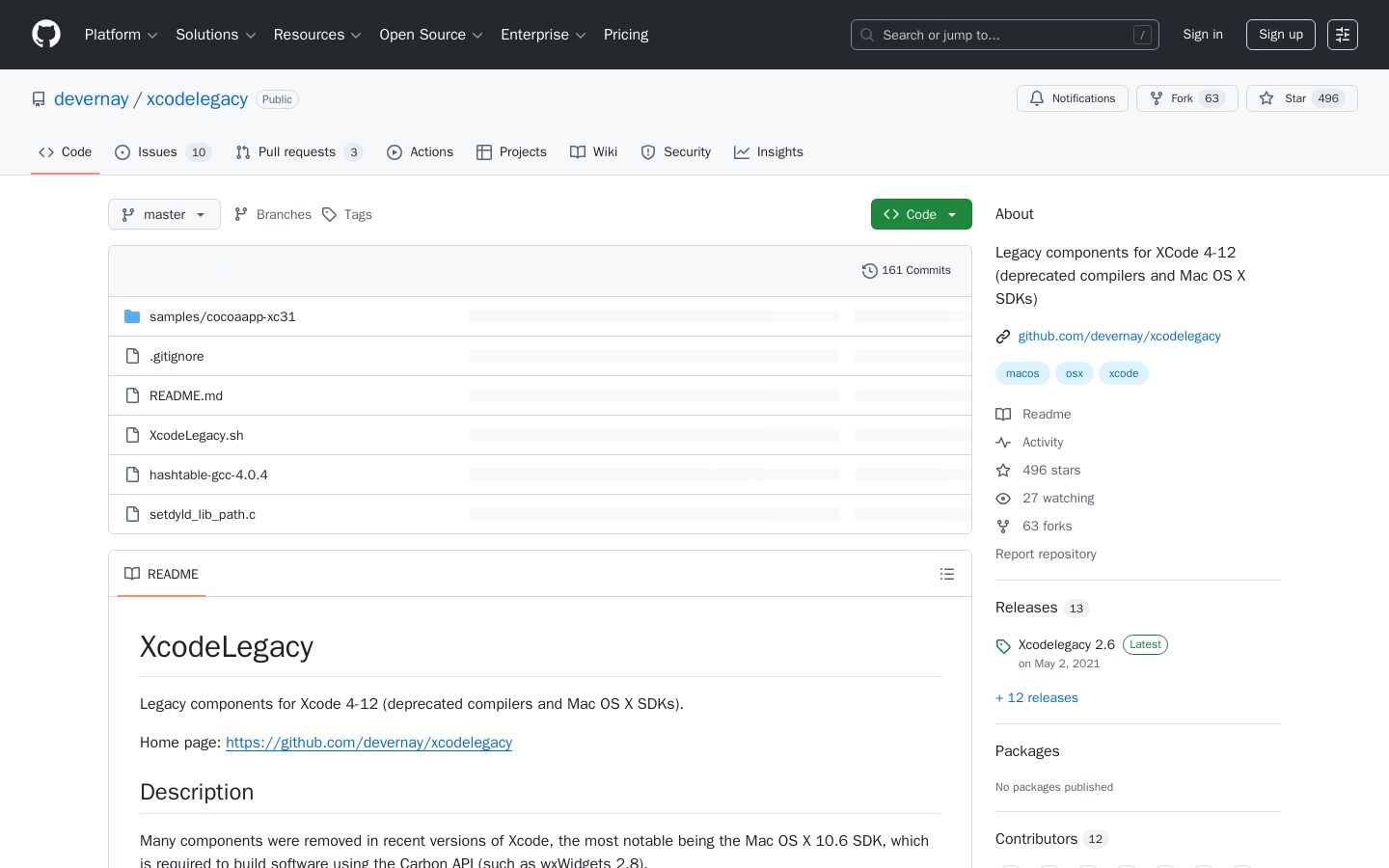Open the README.md file
1389x868 pixels.
[x=186, y=395]
